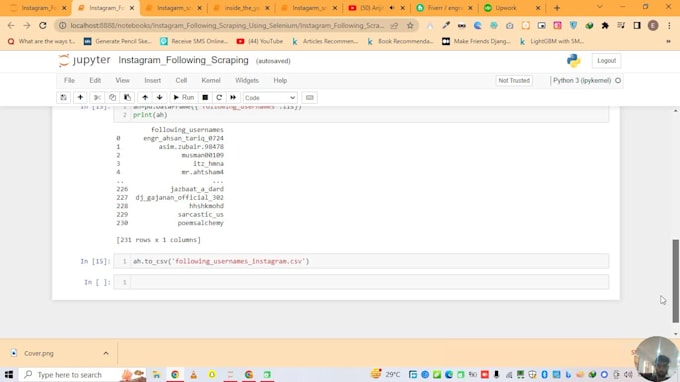
Task: Open the Receive SMS Online bookmark
Action: tap(194, 41)
